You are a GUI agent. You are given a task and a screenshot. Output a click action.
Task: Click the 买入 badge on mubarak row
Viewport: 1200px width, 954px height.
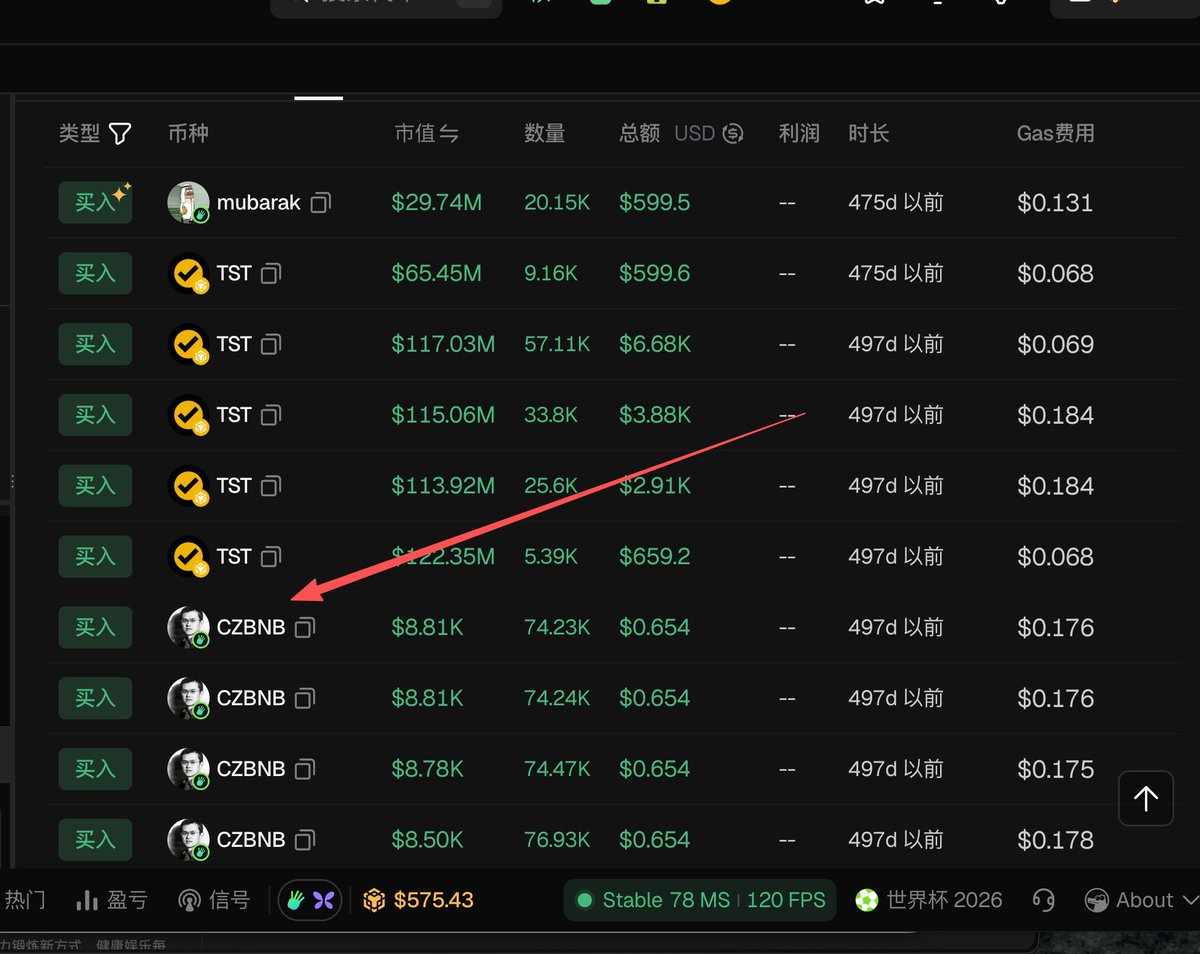pyautogui.click(x=95, y=202)
